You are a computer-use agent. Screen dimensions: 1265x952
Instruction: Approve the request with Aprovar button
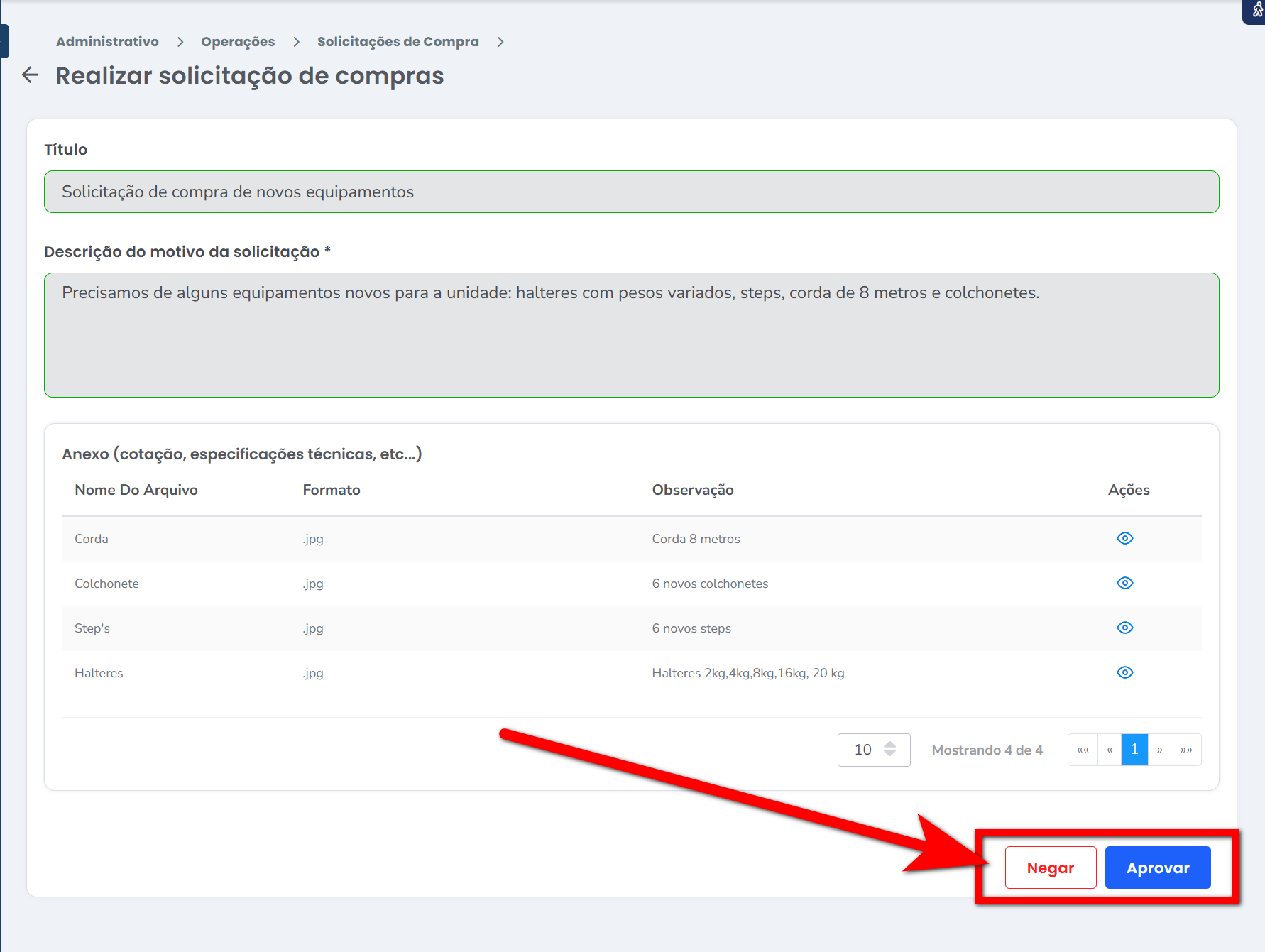[x=1158, y=868]
